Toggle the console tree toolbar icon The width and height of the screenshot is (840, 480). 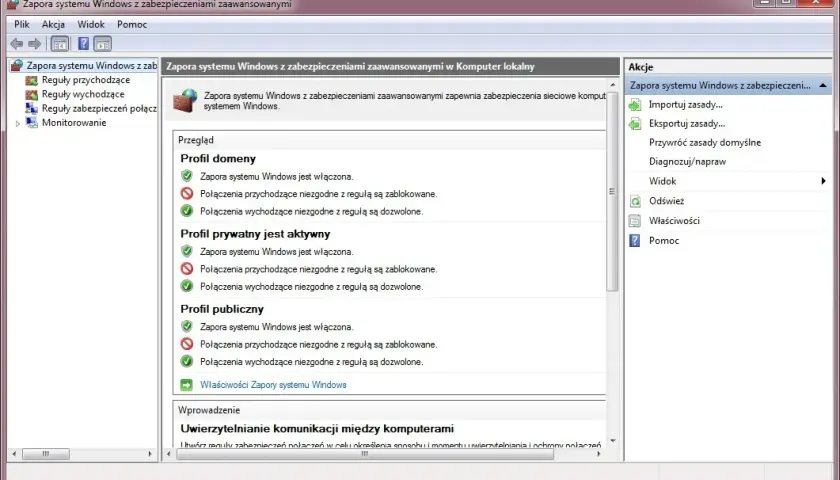point(59,44)
